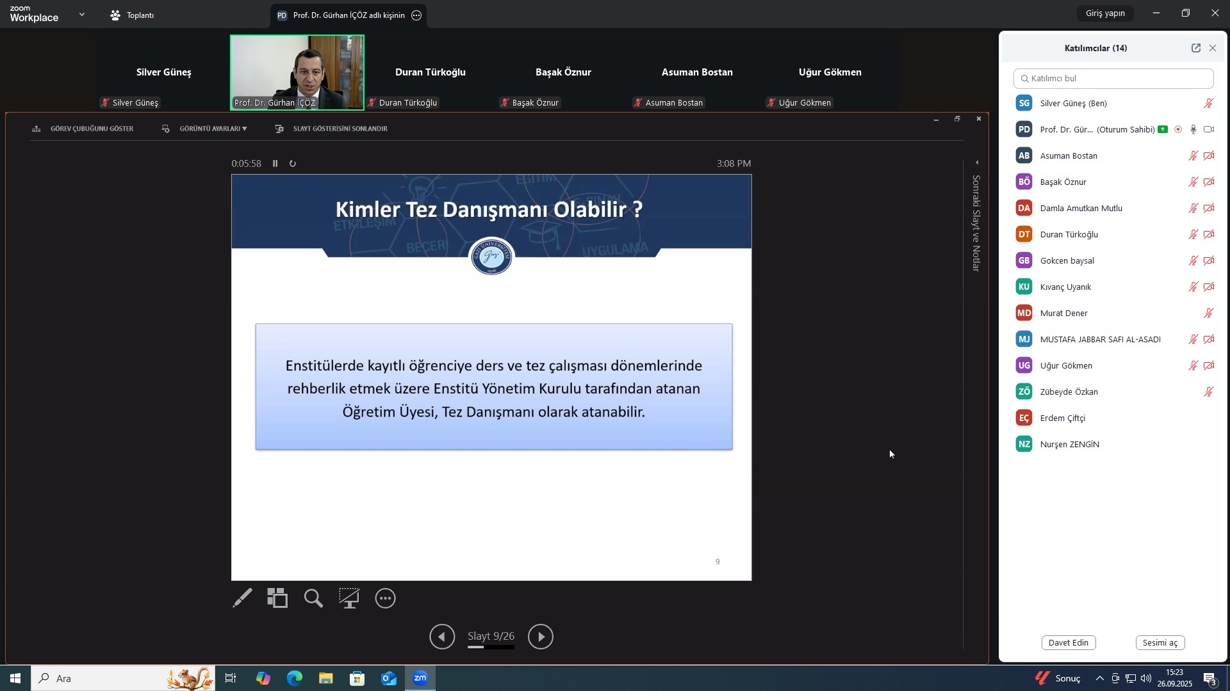Click the host's camera icon in participants list
Image resolution: width=1230 pixels, height=691 pixels.
(1209, 129)
